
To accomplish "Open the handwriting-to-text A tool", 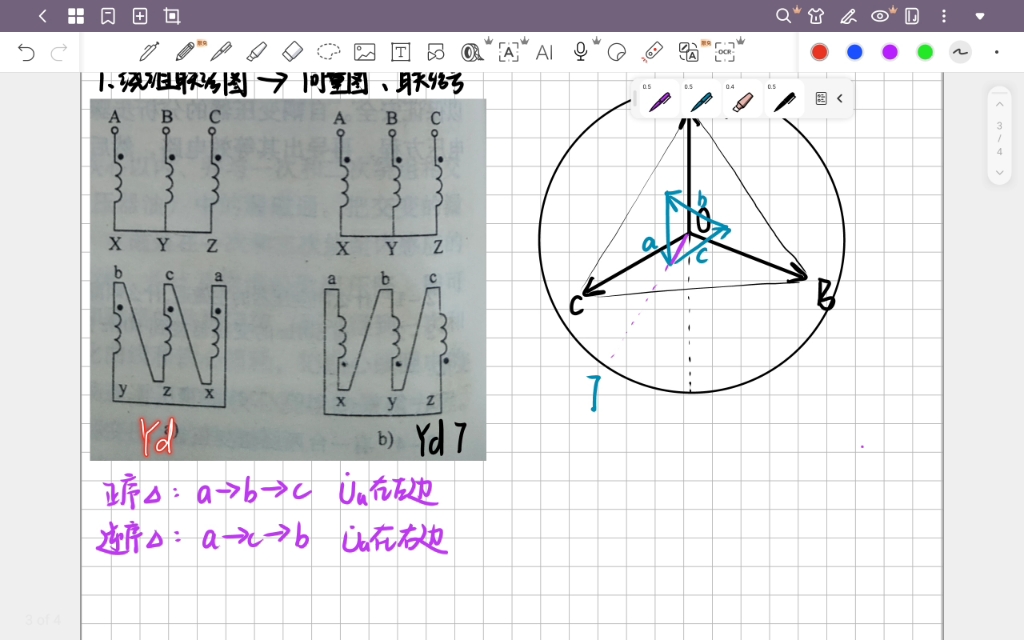I will coord(508,52).
